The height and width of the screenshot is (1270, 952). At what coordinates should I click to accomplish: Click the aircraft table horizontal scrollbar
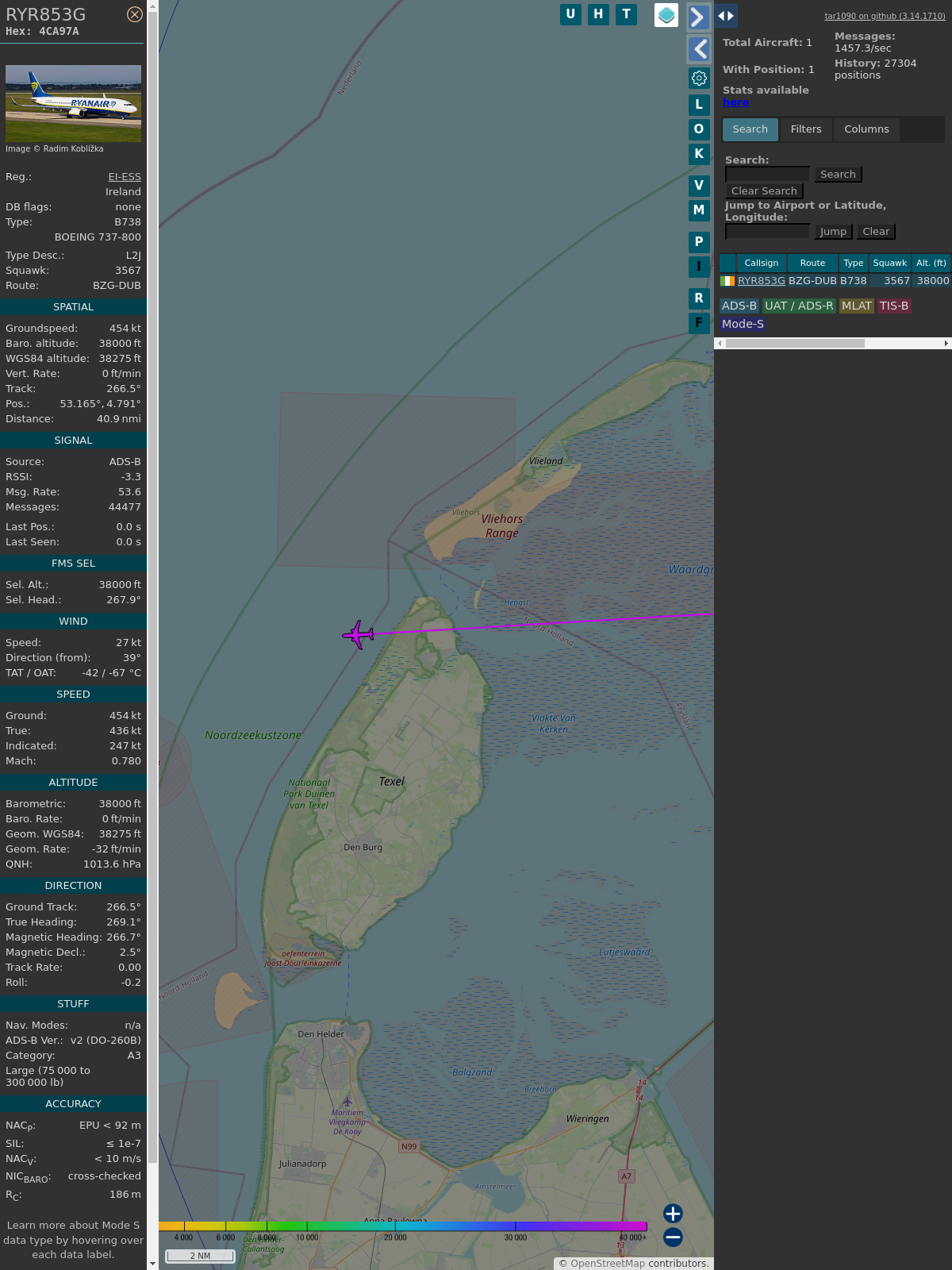795,344
